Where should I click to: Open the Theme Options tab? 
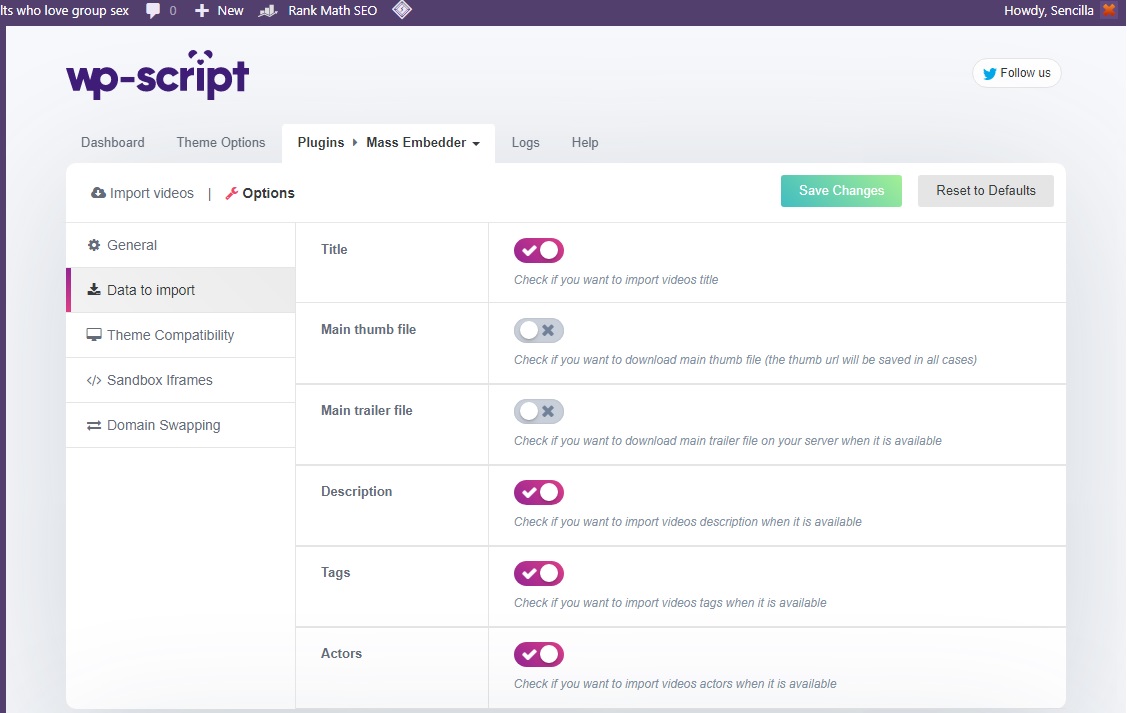[x=221, y=142]
